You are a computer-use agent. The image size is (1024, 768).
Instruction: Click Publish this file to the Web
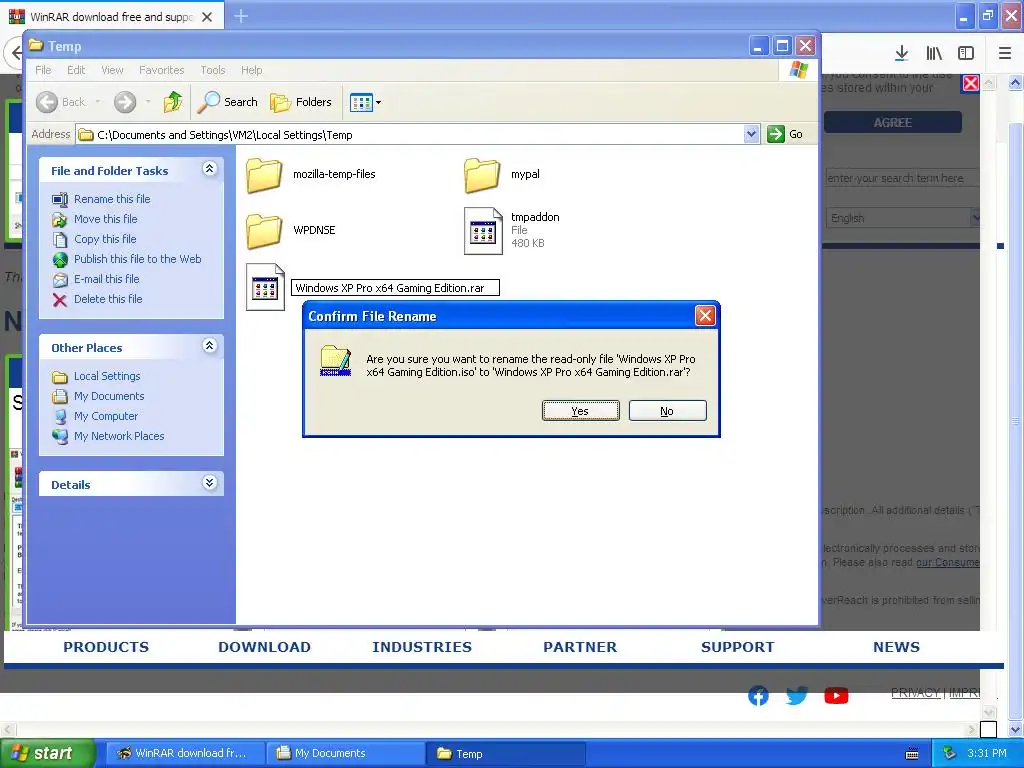pos(137,259)
